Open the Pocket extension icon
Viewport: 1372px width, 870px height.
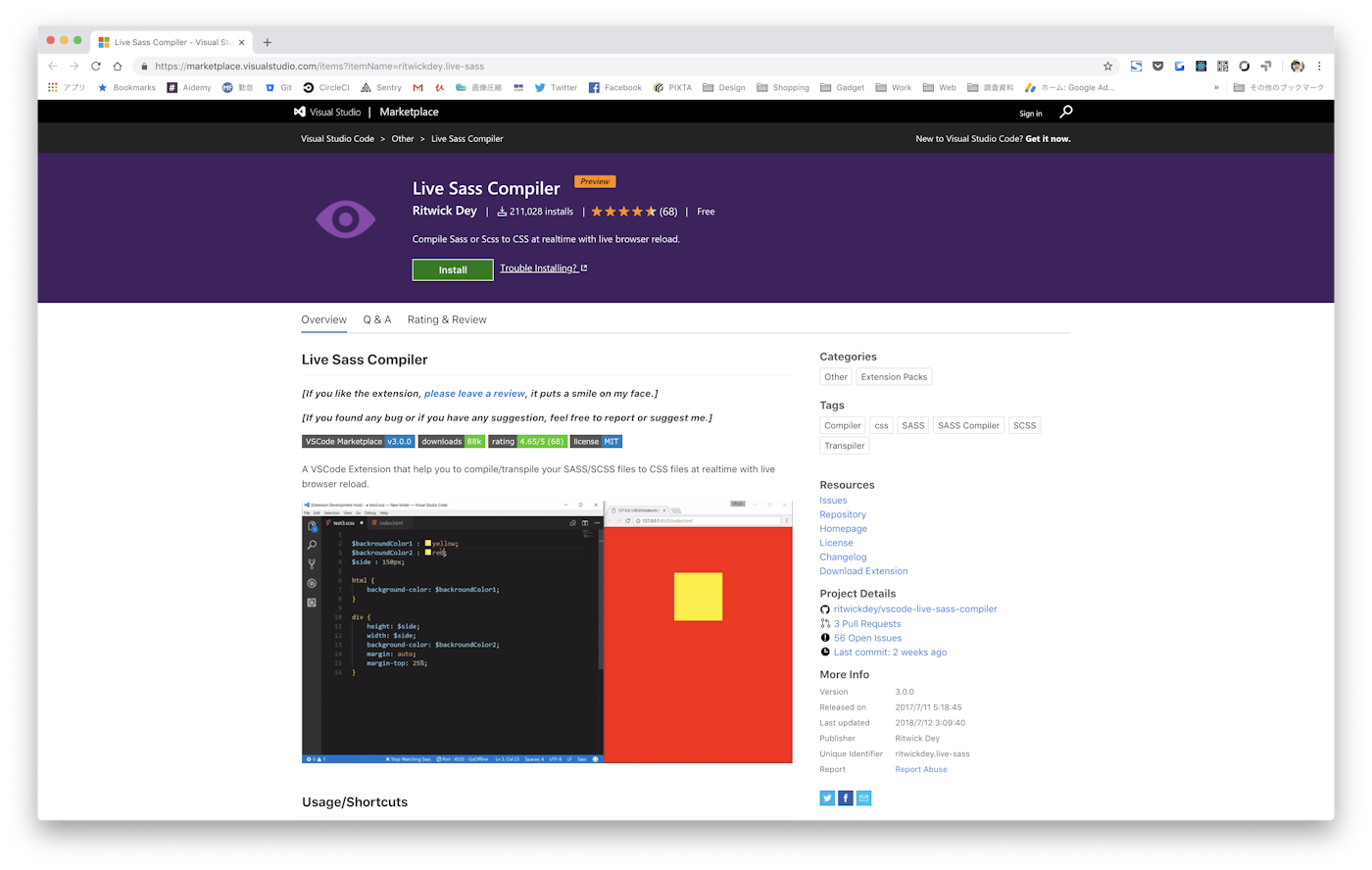(1157, 67)
